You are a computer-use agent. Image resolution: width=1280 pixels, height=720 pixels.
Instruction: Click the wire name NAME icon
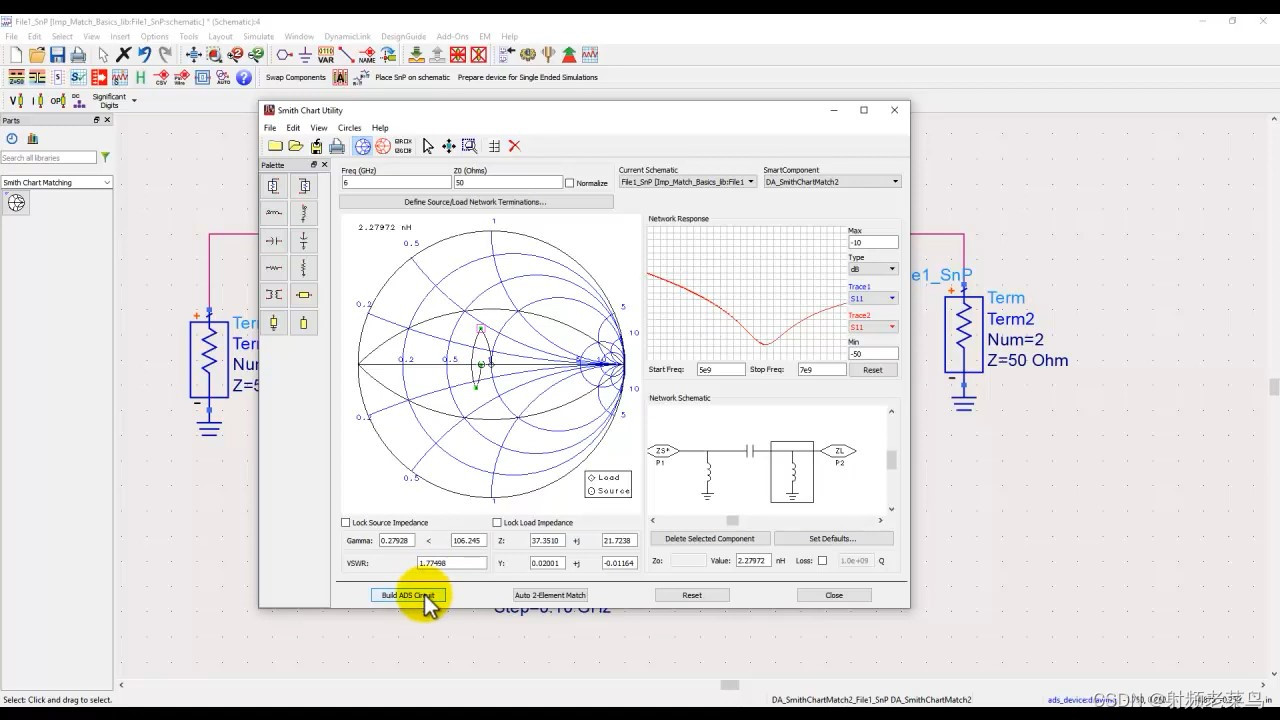367,55
